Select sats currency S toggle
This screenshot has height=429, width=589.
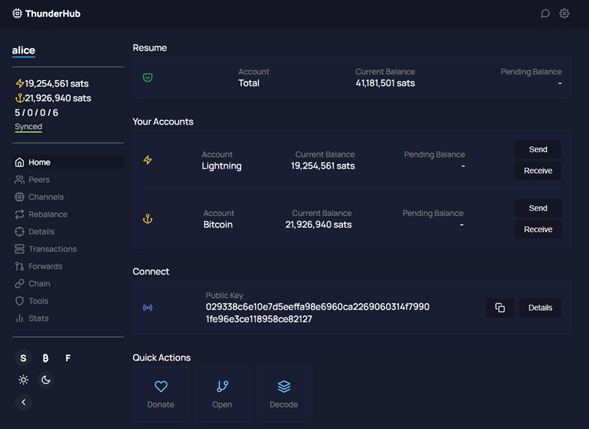pyautogui.click(x=23, y=358)
